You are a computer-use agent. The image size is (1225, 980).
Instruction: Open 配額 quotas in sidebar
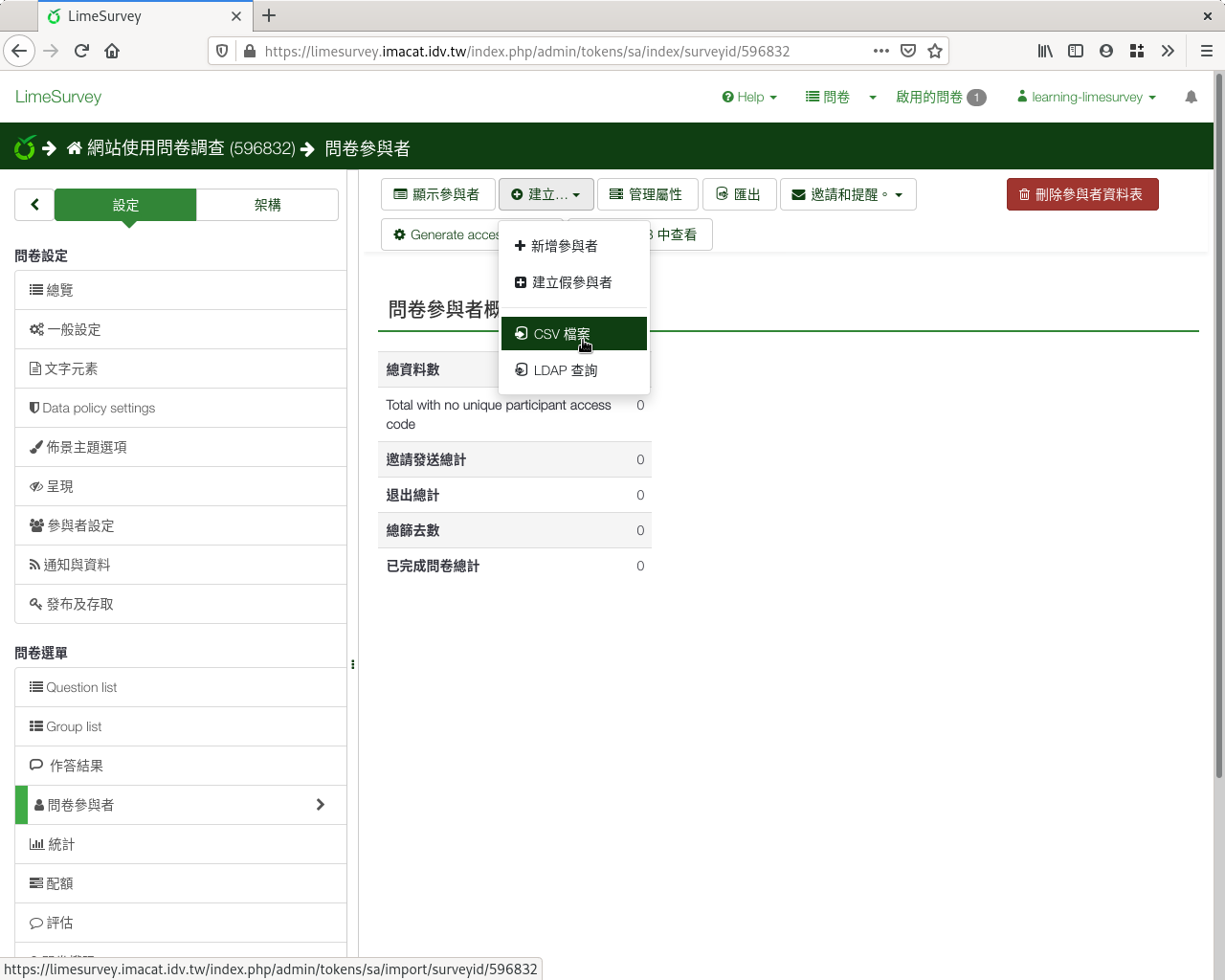point(181,883)
